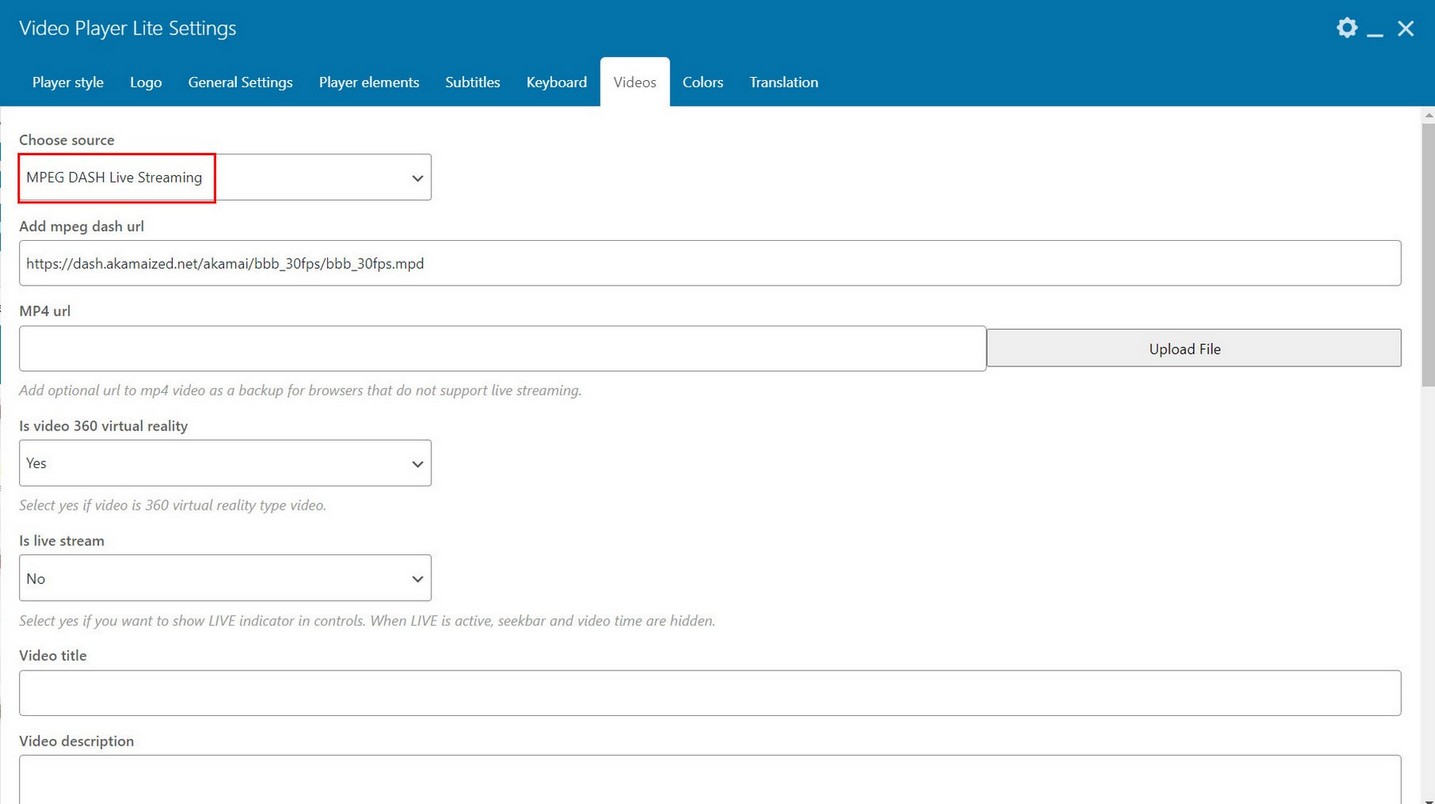Screen dimensions: 1435x804
Task: Open the Logo tab
Action: 146,82
